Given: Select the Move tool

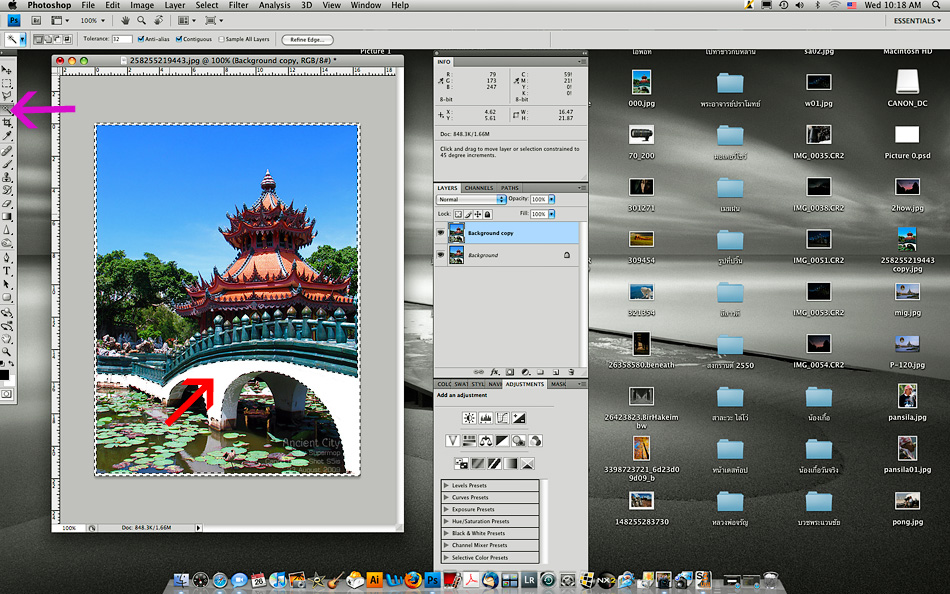Looking at the screenshot, I should point(7,70).
